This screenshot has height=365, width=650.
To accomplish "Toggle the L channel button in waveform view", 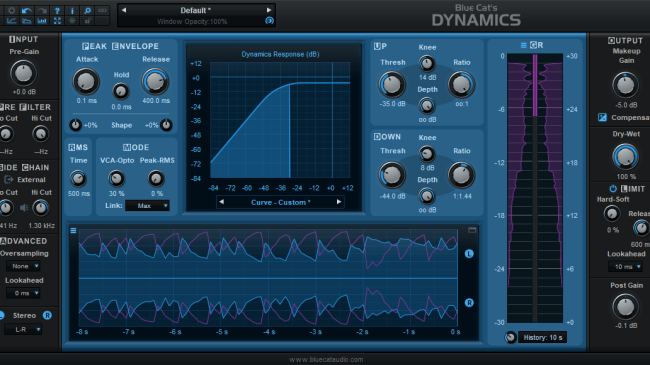I will tap(469, 254).
